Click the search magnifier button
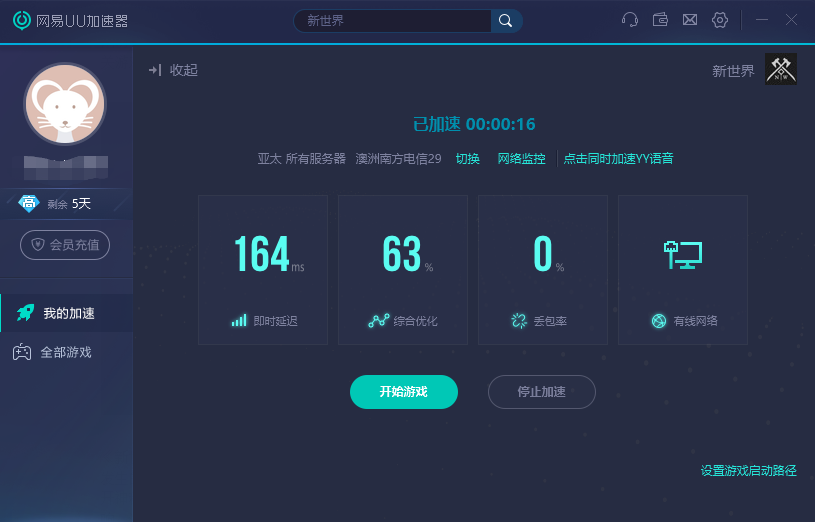Viewport: 815px width, 522px height. point(506,21)
